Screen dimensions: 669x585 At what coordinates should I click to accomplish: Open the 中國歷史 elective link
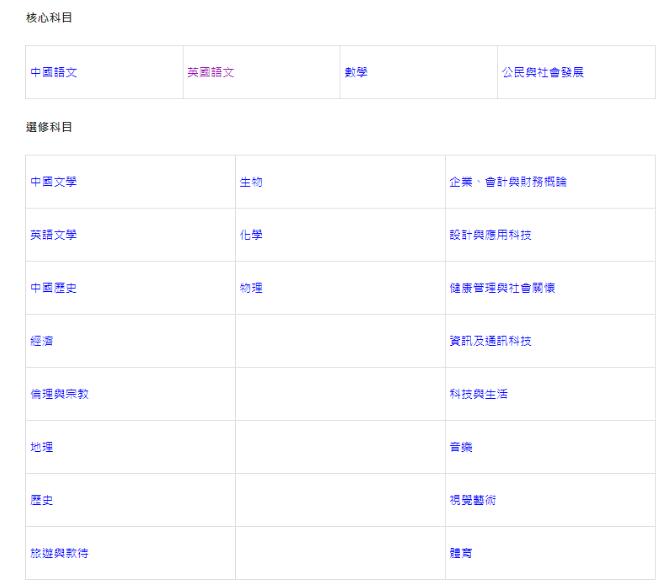tap(53, 288)
